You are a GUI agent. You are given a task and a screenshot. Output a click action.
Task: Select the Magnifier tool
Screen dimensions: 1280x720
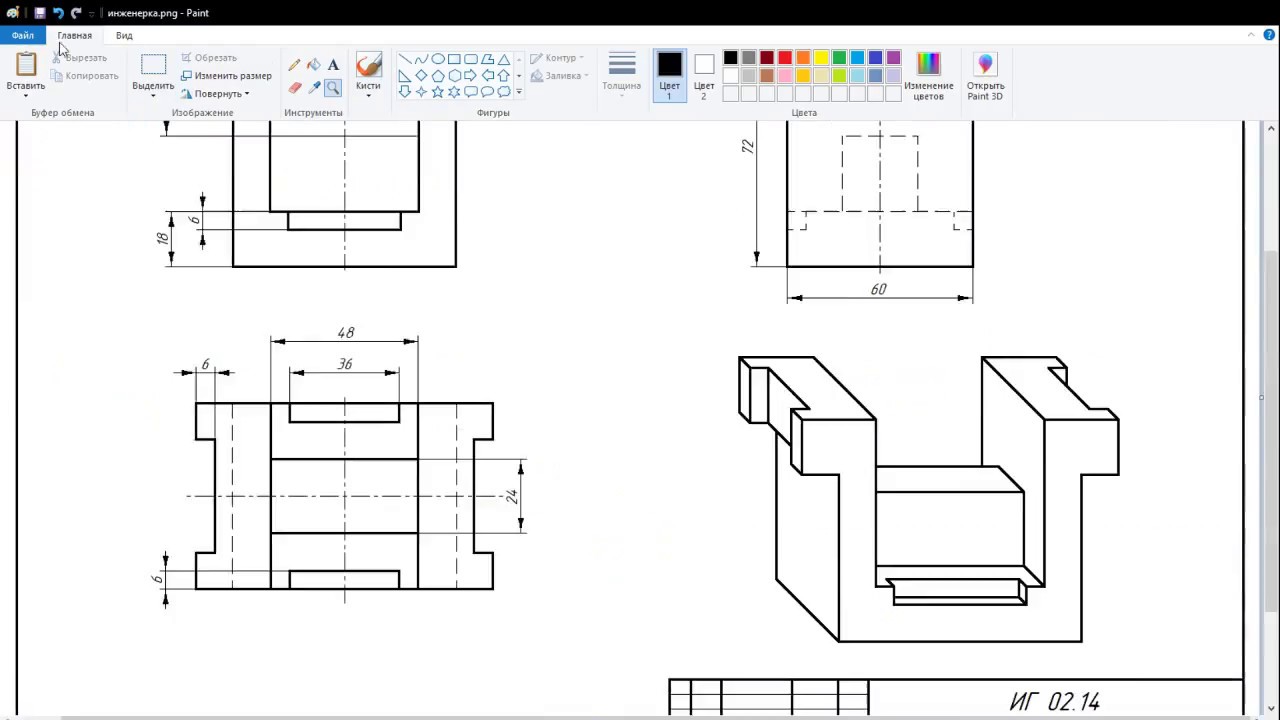coord(333,88)
